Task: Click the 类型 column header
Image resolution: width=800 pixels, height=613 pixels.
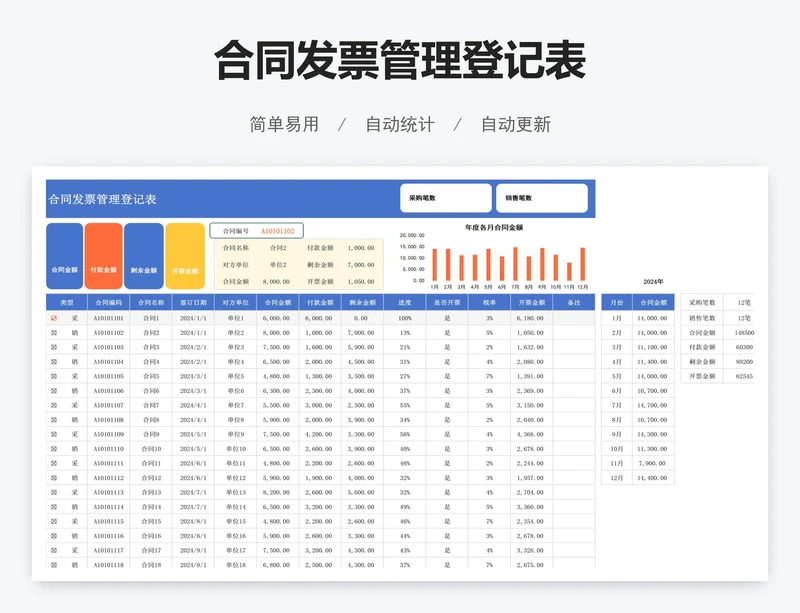Action: 67,302
